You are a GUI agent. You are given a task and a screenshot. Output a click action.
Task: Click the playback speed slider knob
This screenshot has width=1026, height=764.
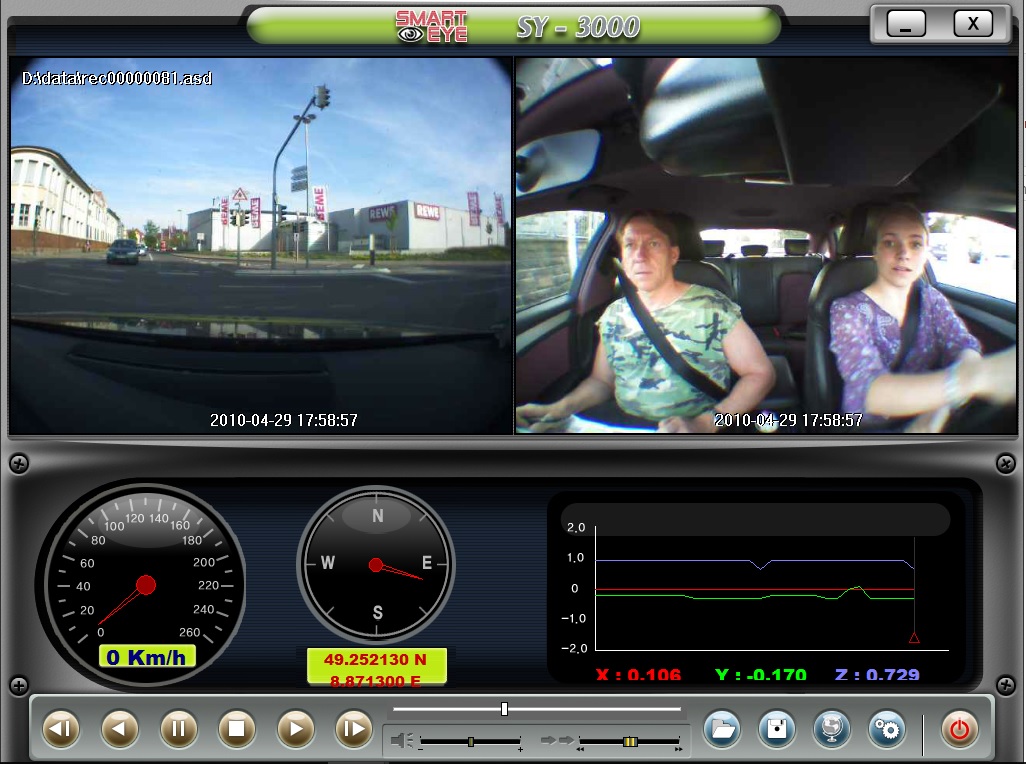(630, 742)
